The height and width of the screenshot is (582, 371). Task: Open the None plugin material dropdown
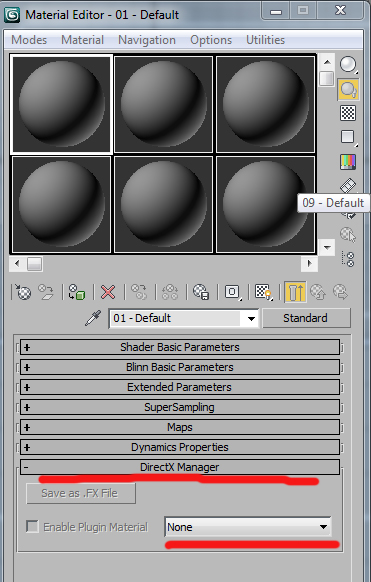click(248, 527)
